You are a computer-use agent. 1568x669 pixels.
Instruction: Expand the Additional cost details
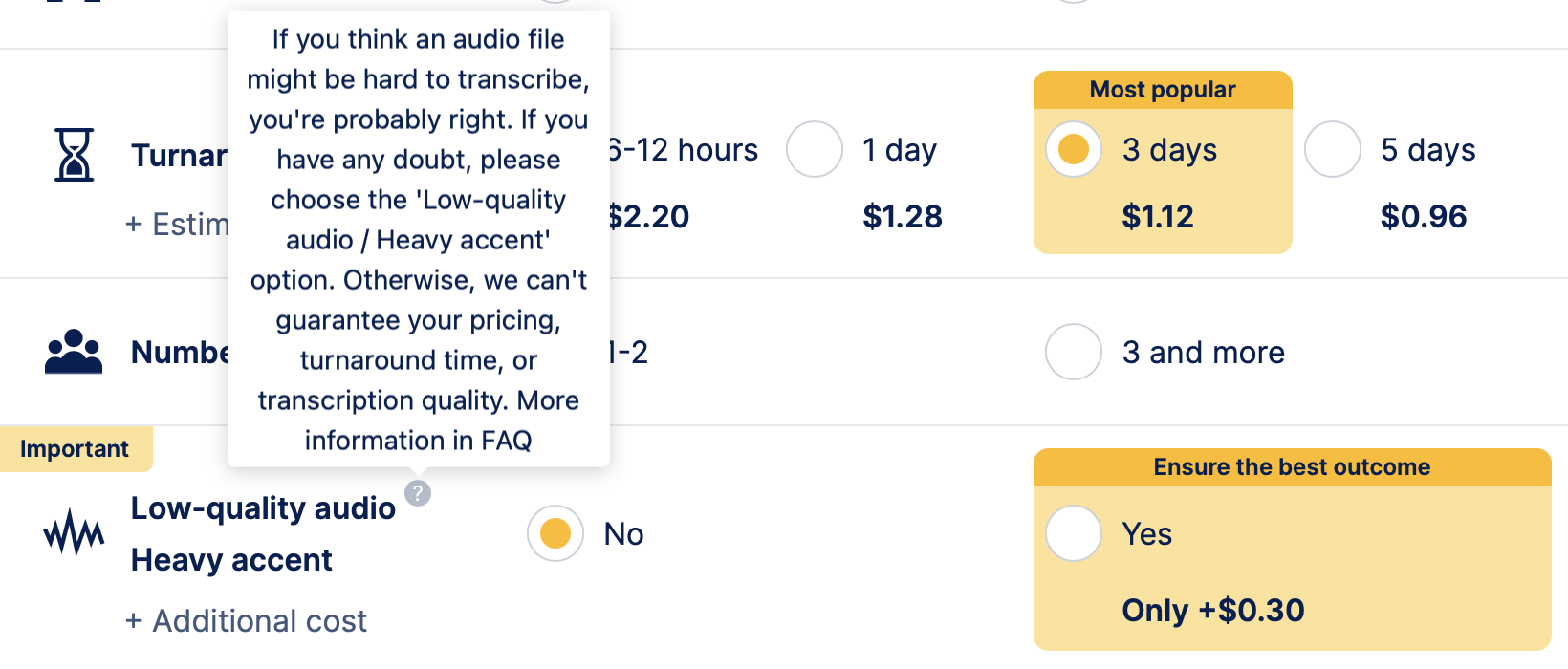pyautogui.click(x=246, y=620)
